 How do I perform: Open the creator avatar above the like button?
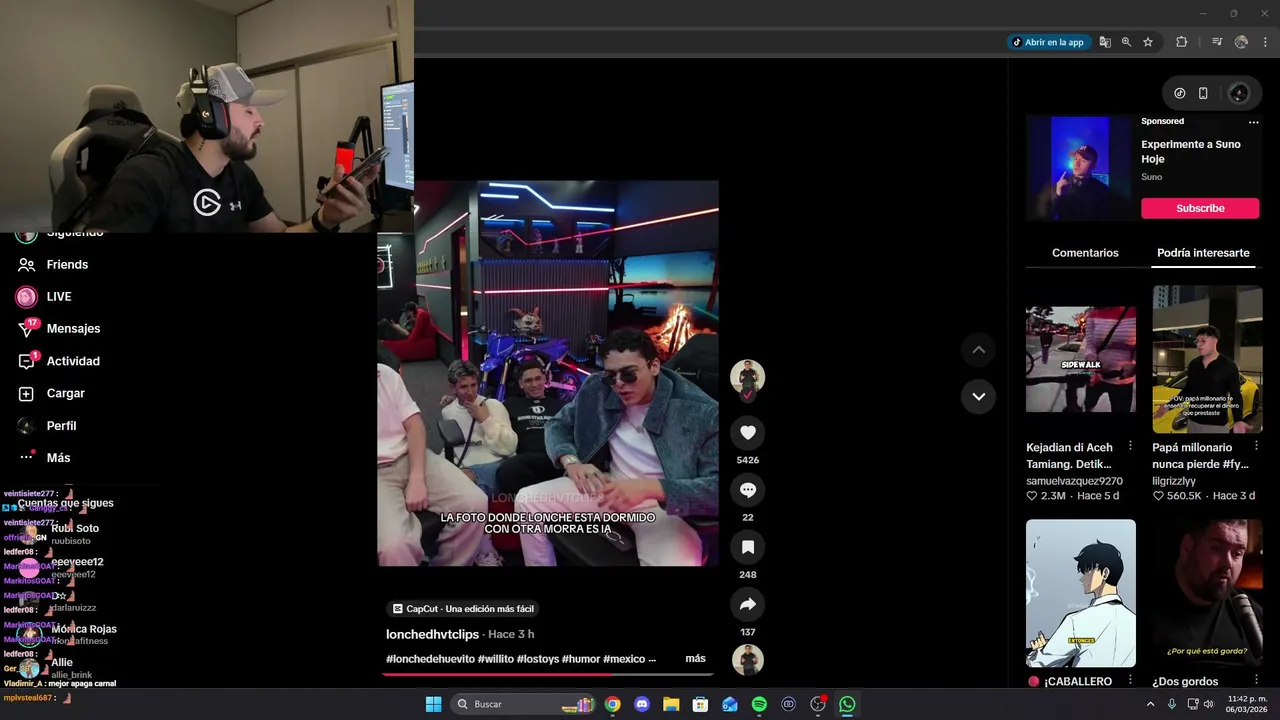(x=747, y=377)
